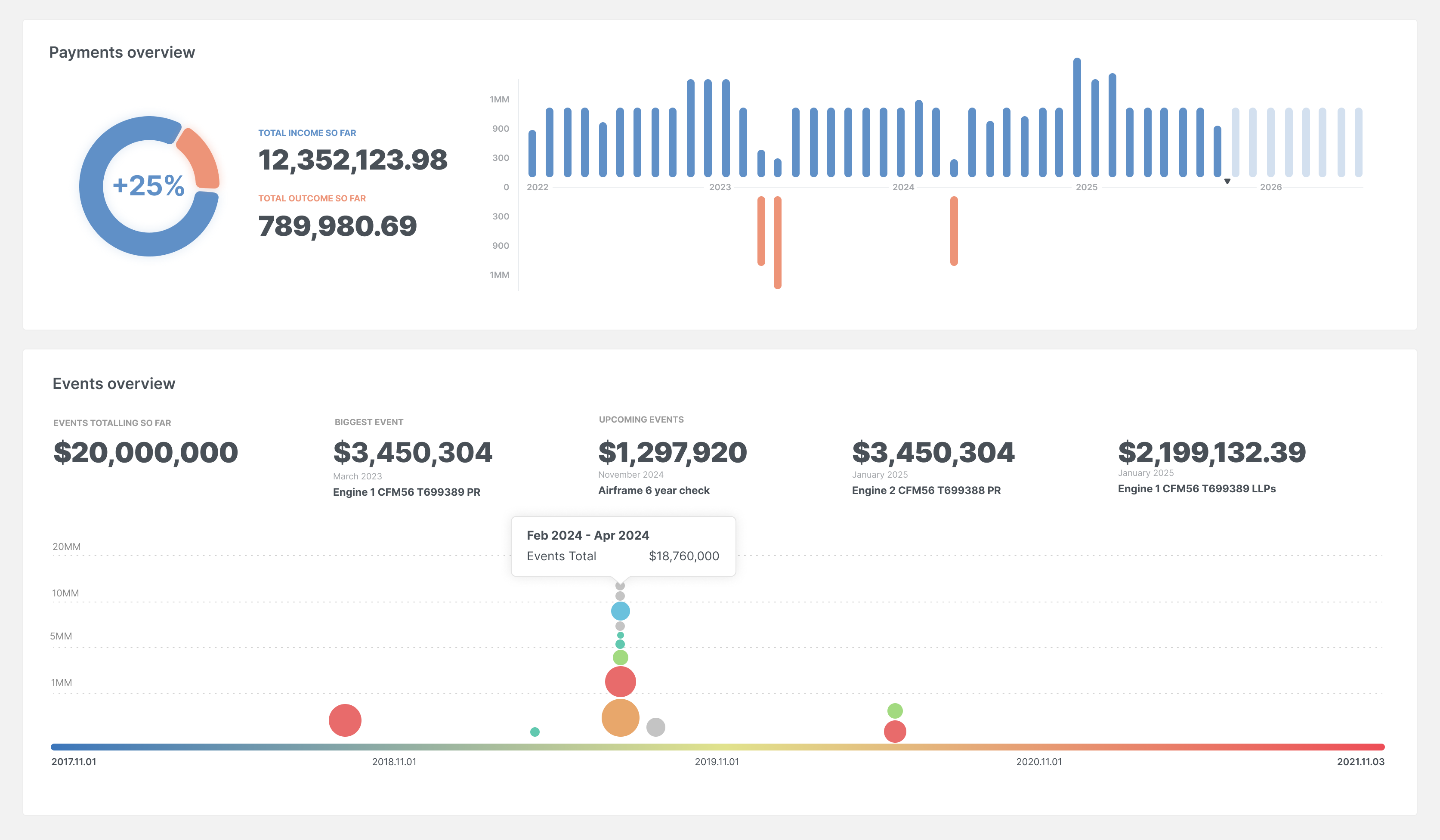Image resolution: width=1440 pixels, height=840 pixels.
Task: Click the red bubble near 2018.11.01
Action: pyautogui.click(x=345, y=720)
